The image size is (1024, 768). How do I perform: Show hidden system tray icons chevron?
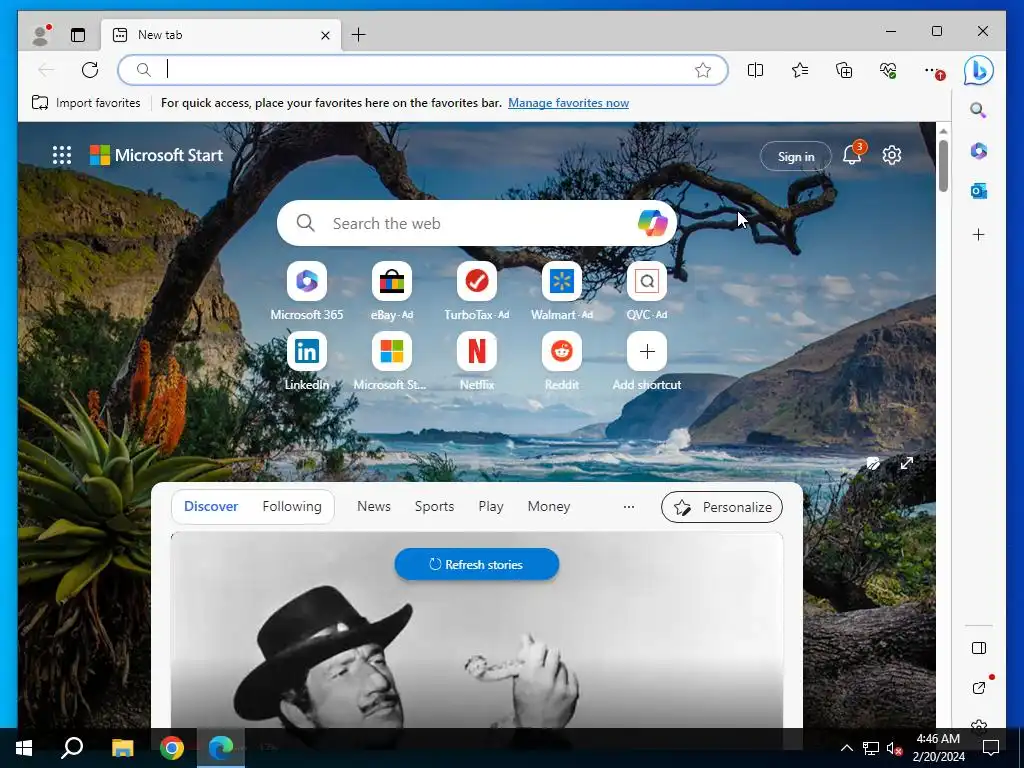coord(846,748)
